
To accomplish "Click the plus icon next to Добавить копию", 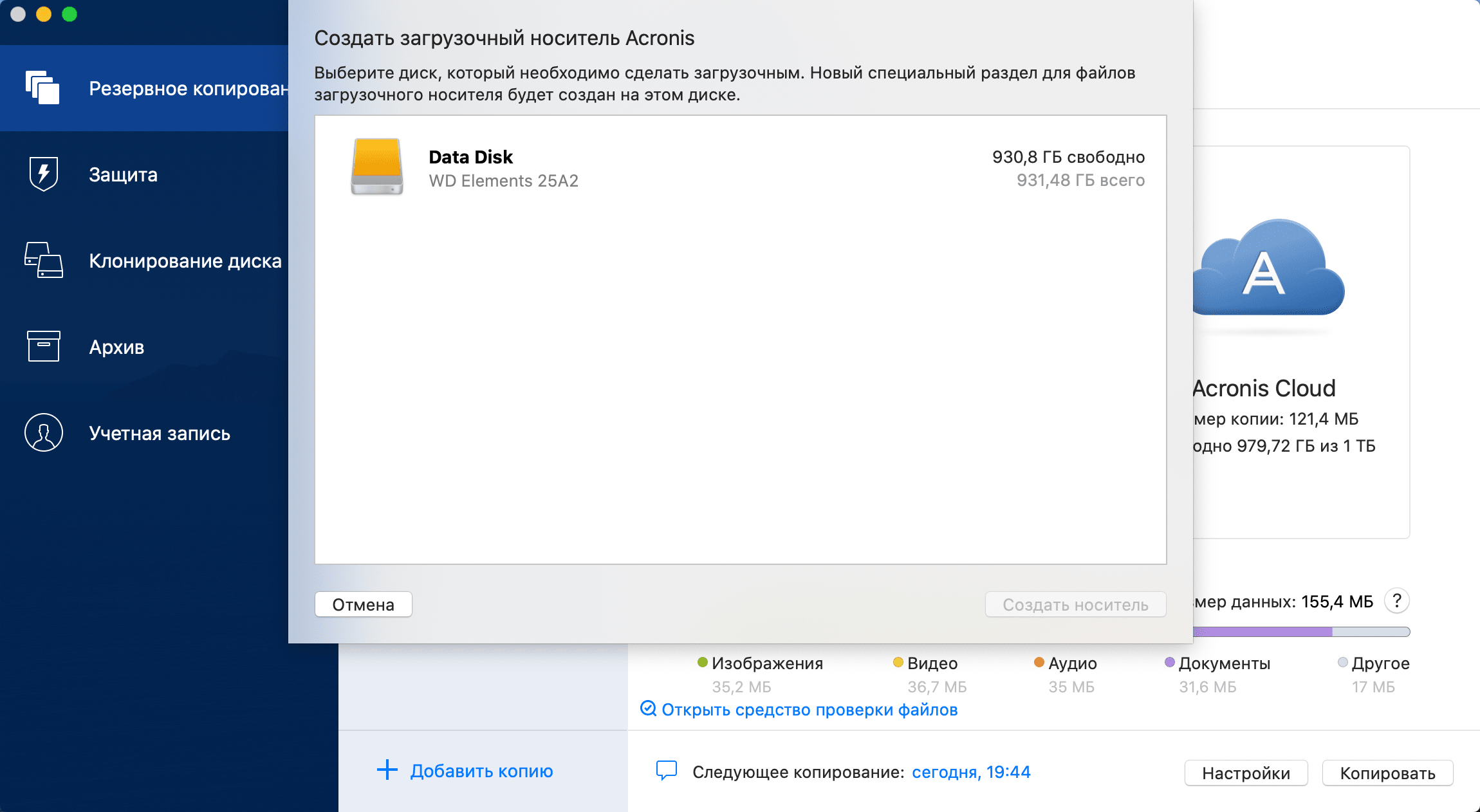I will click(x=387, y=770).
